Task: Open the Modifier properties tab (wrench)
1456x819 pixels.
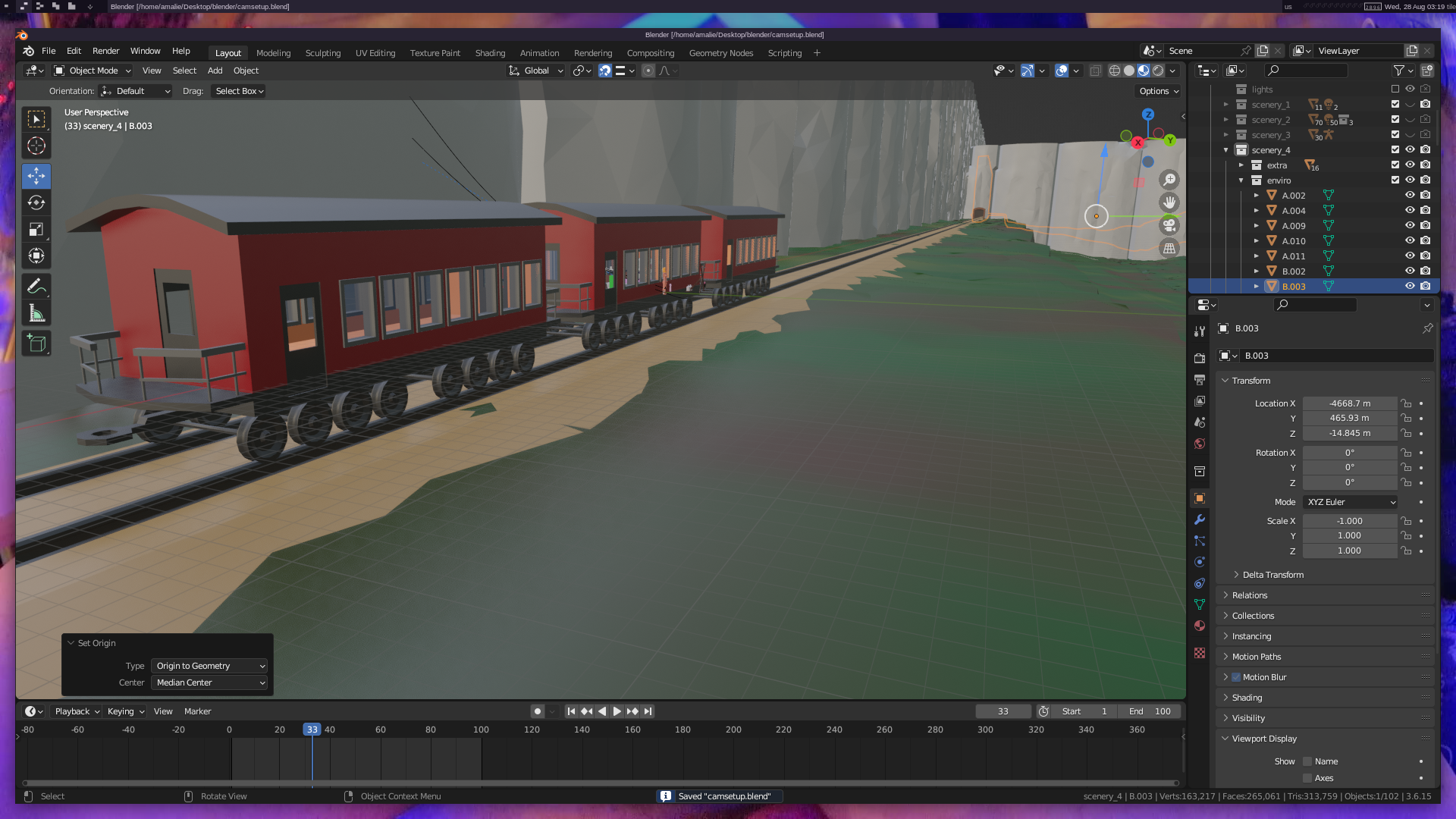Action: 1200,520
